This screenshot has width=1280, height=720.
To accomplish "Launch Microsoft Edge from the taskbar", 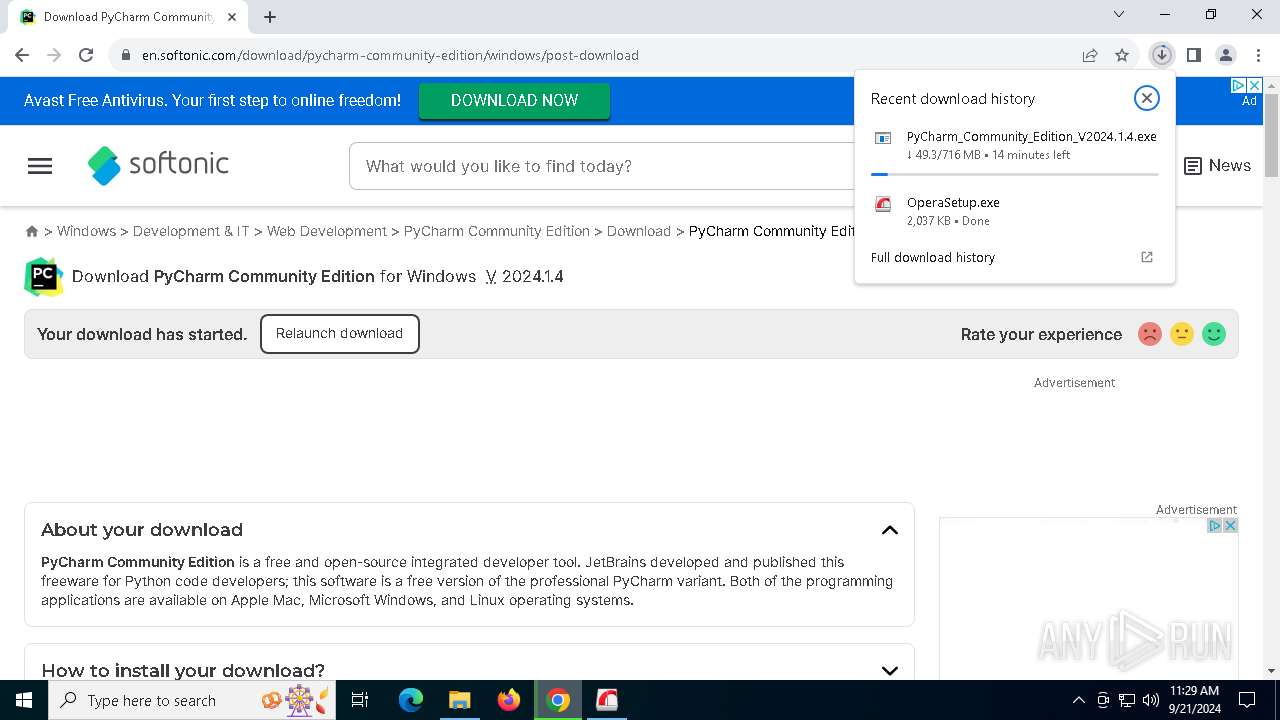I will (411, 700).
